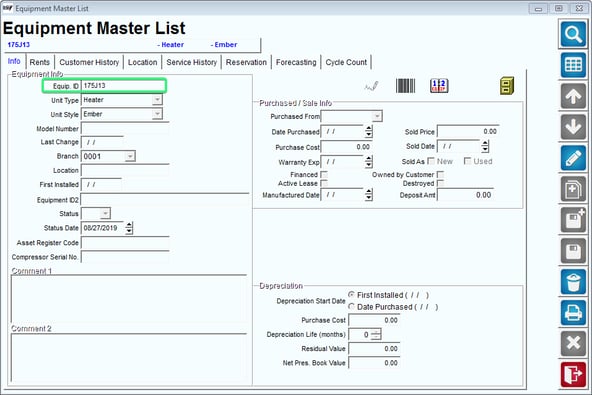This screenshot has height=395, width=592.
Task: Go to previous record with up arrow
Action: tap(573, 96)
